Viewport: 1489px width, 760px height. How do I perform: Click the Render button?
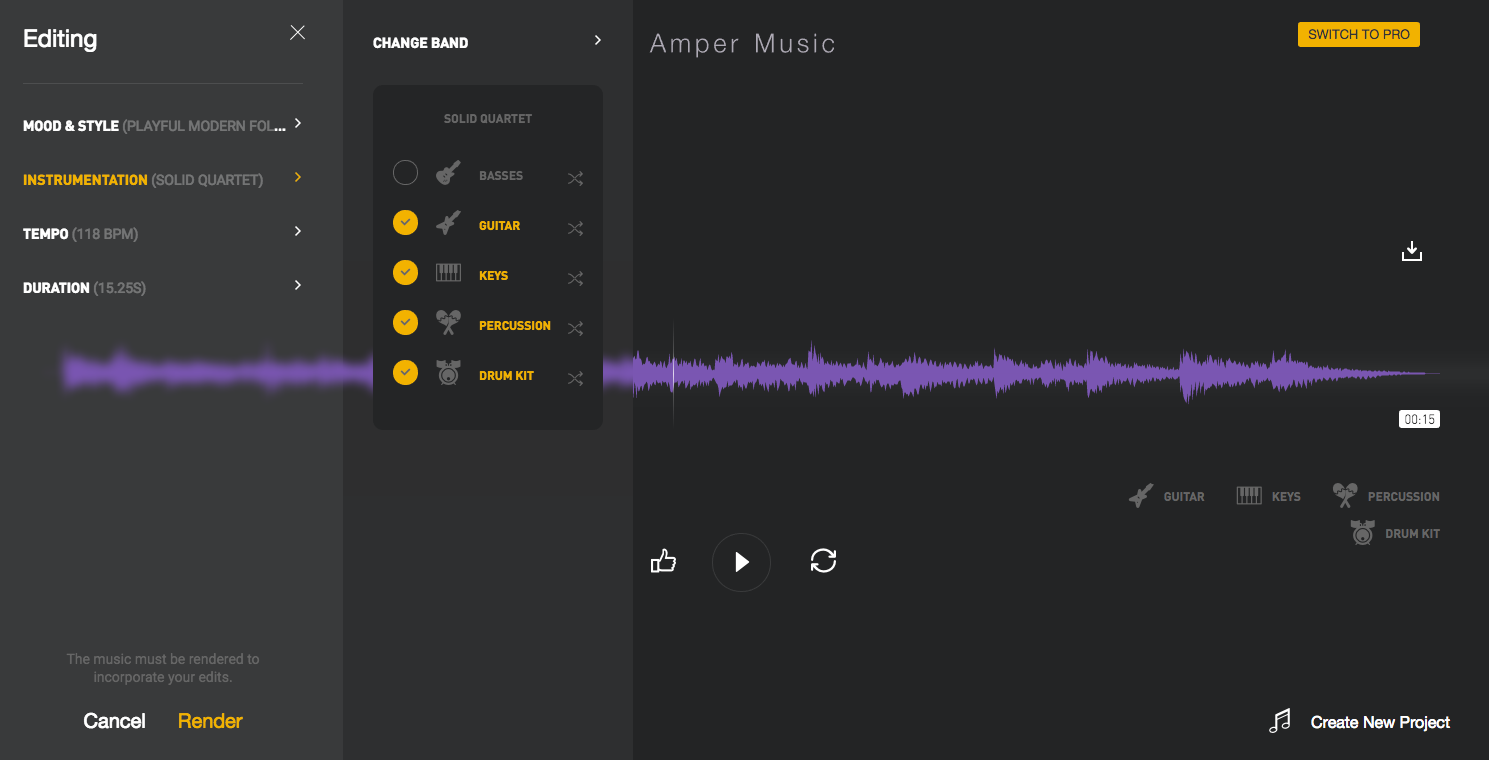[210, 721]
